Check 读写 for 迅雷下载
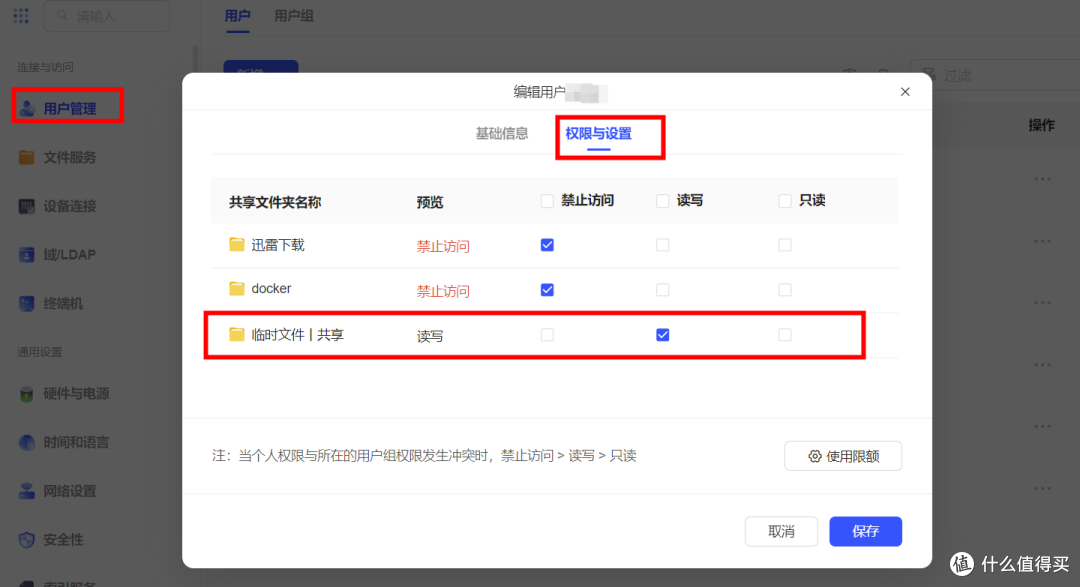Viewport: 1080px width, 587px height. pos(663,245)
